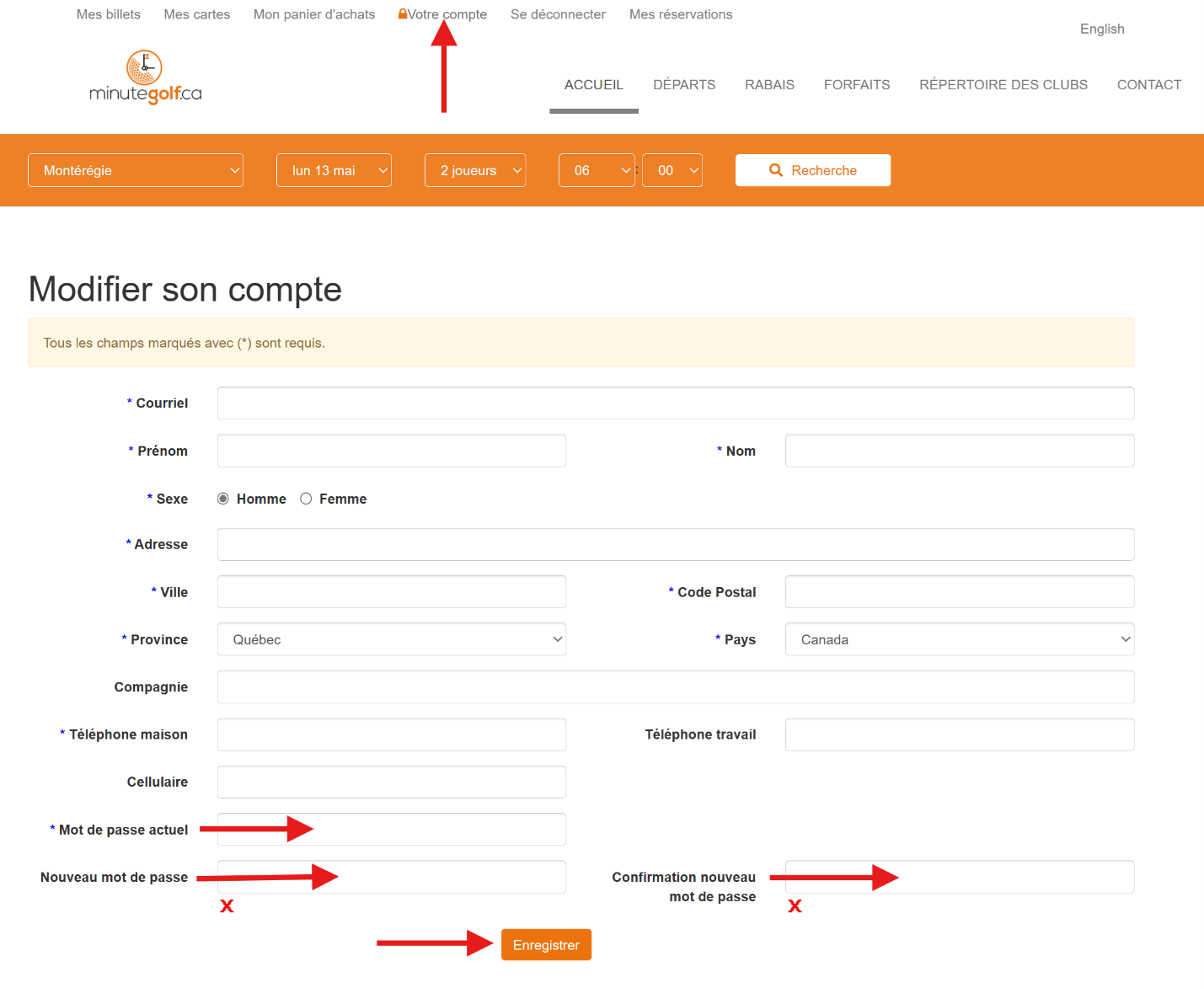Click the Courriel input field
Viewport: 1204px width, 988px height.
(676, 403)
